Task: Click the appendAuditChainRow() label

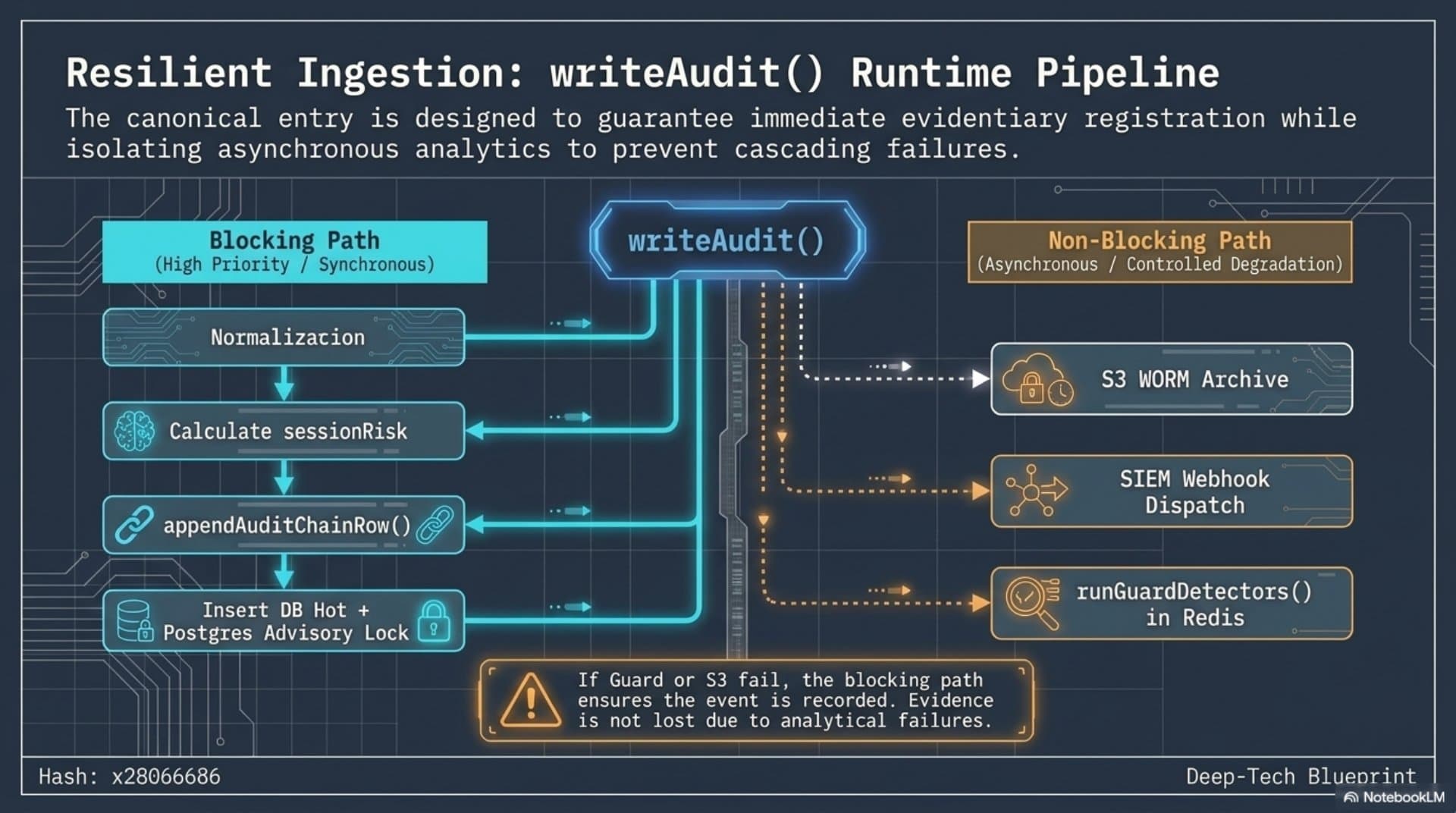Action: tap(287, 525)
